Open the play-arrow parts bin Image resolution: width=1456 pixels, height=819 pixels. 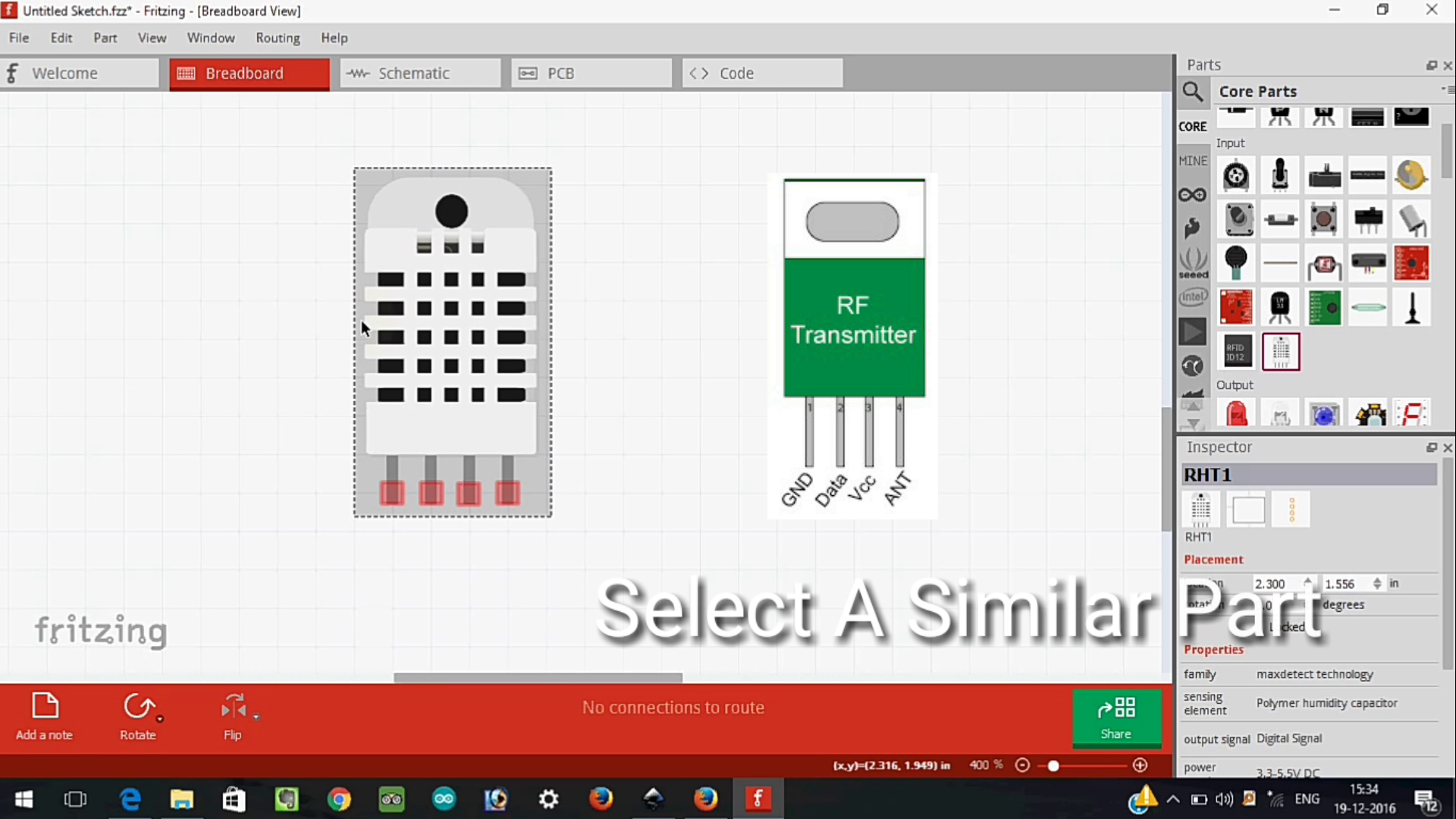pyautogui.click(x=1192, y=331)
